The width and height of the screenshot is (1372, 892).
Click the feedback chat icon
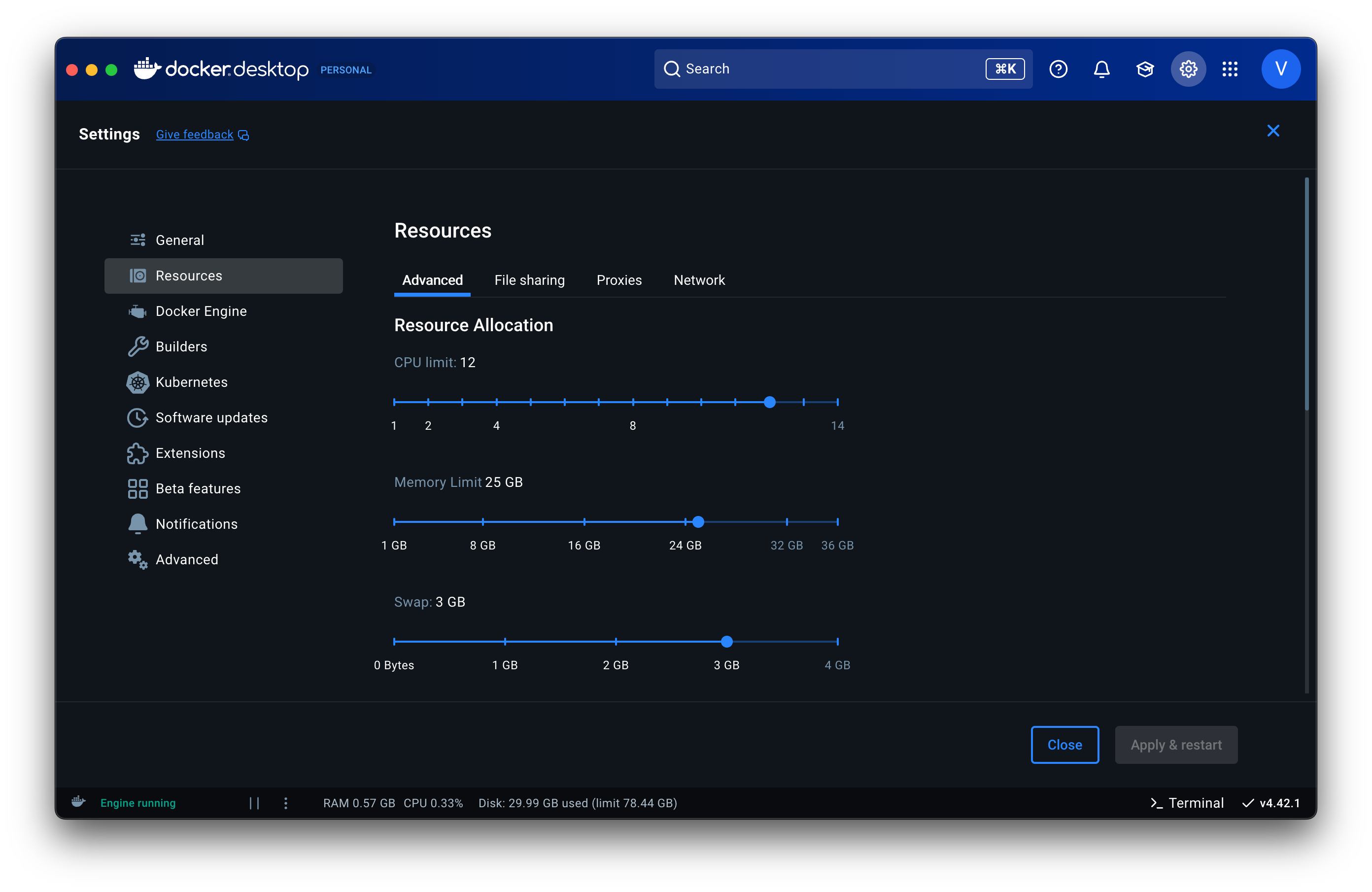(244, 135)
